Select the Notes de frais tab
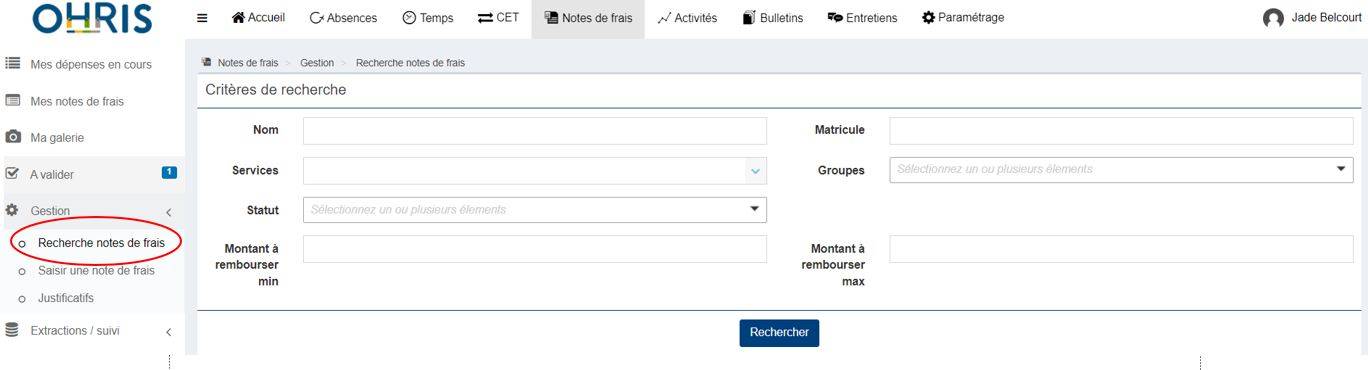1368x370 pixels. coord(588,18)
